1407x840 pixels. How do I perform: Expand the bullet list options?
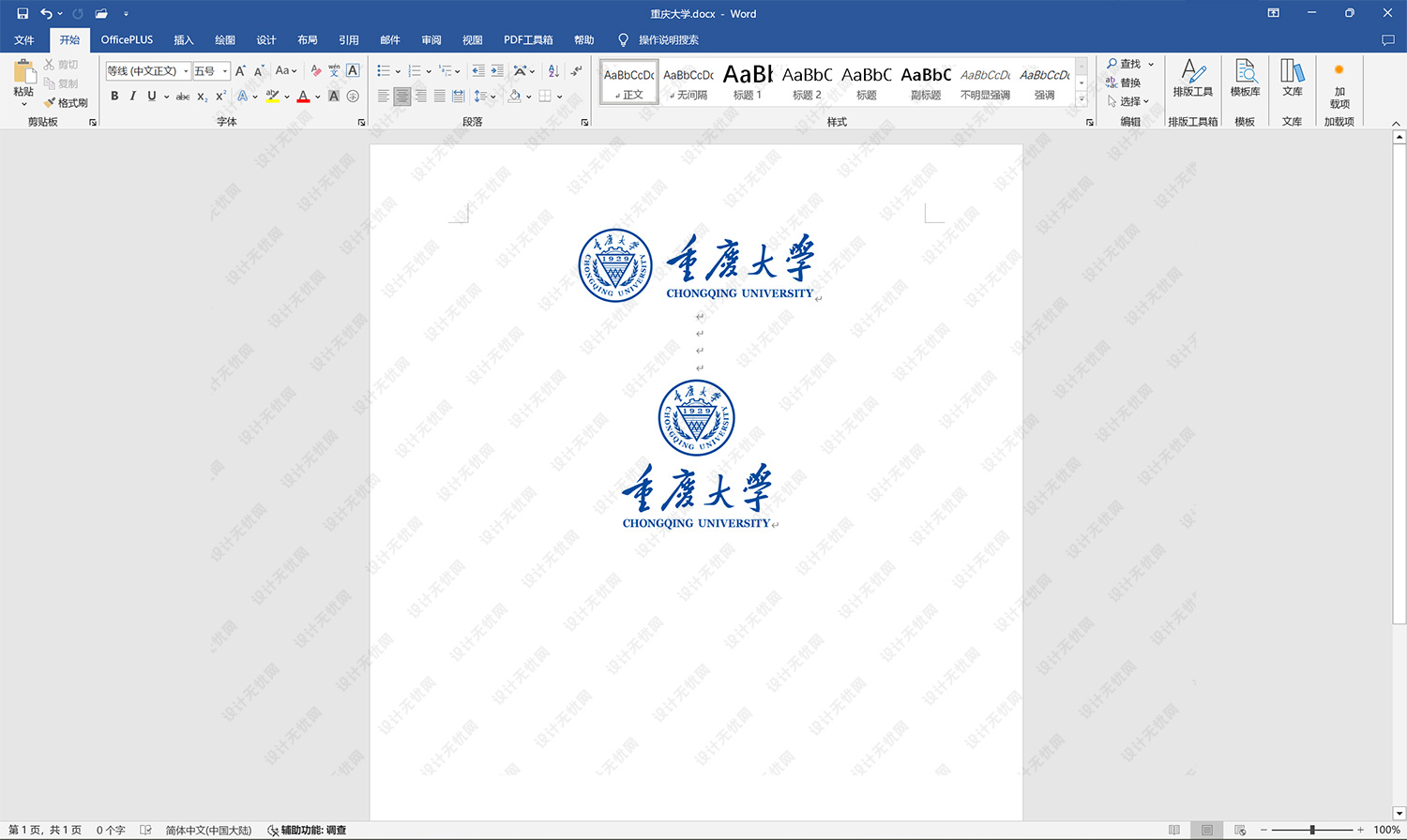tap(398, 71)
